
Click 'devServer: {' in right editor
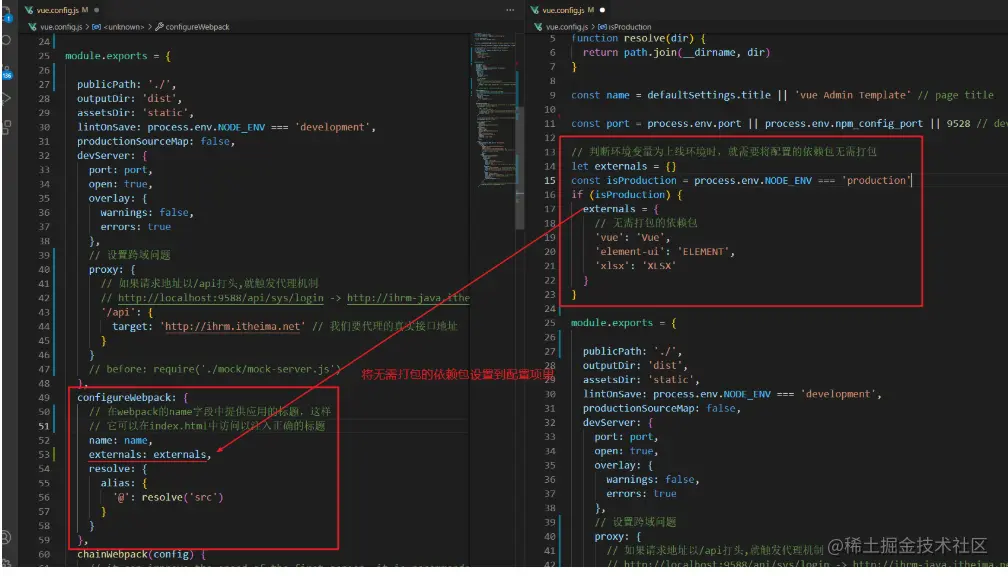click(618, 422)
